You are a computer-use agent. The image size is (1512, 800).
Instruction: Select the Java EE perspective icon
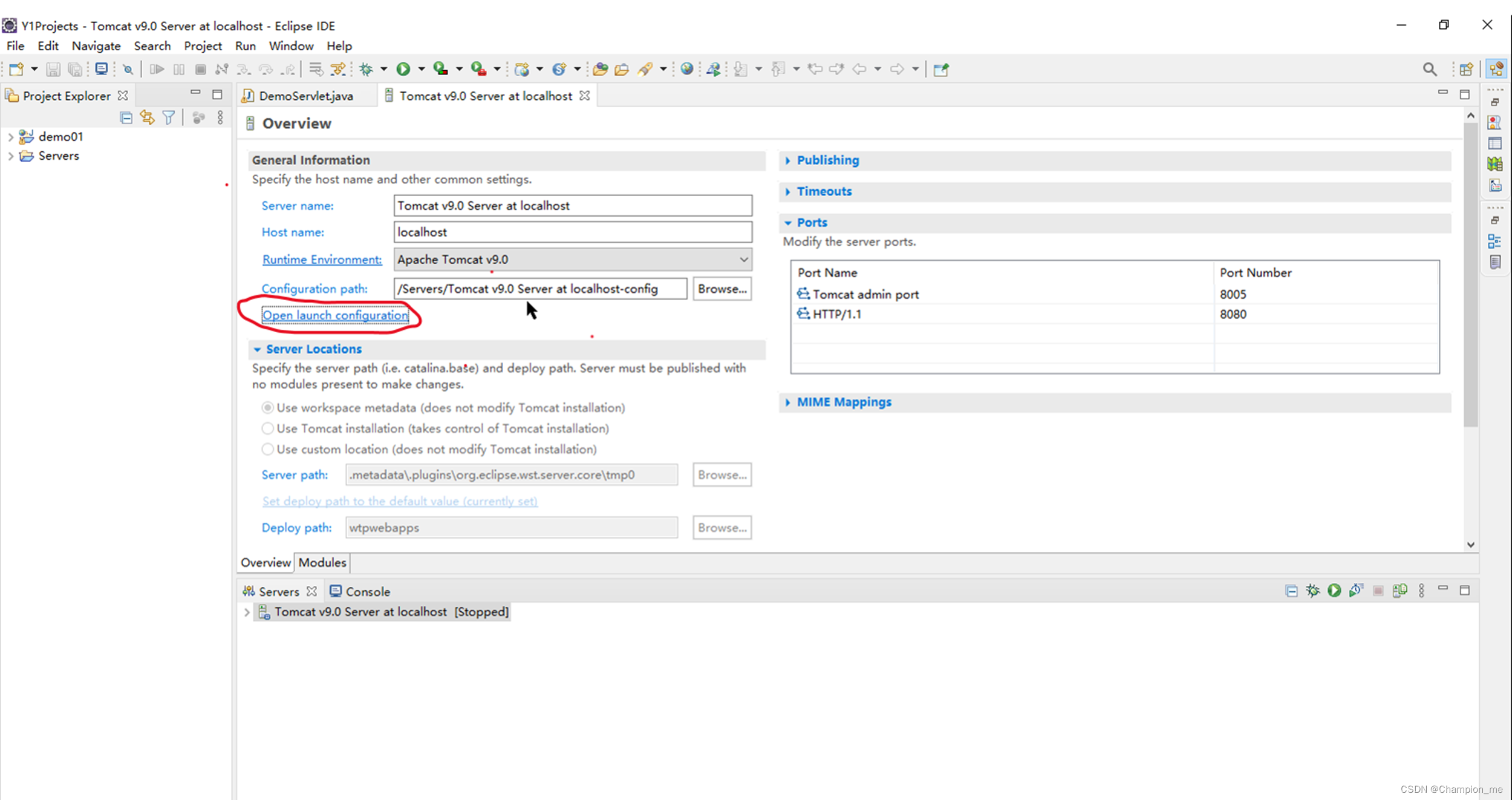click(x=1496, y=70)
